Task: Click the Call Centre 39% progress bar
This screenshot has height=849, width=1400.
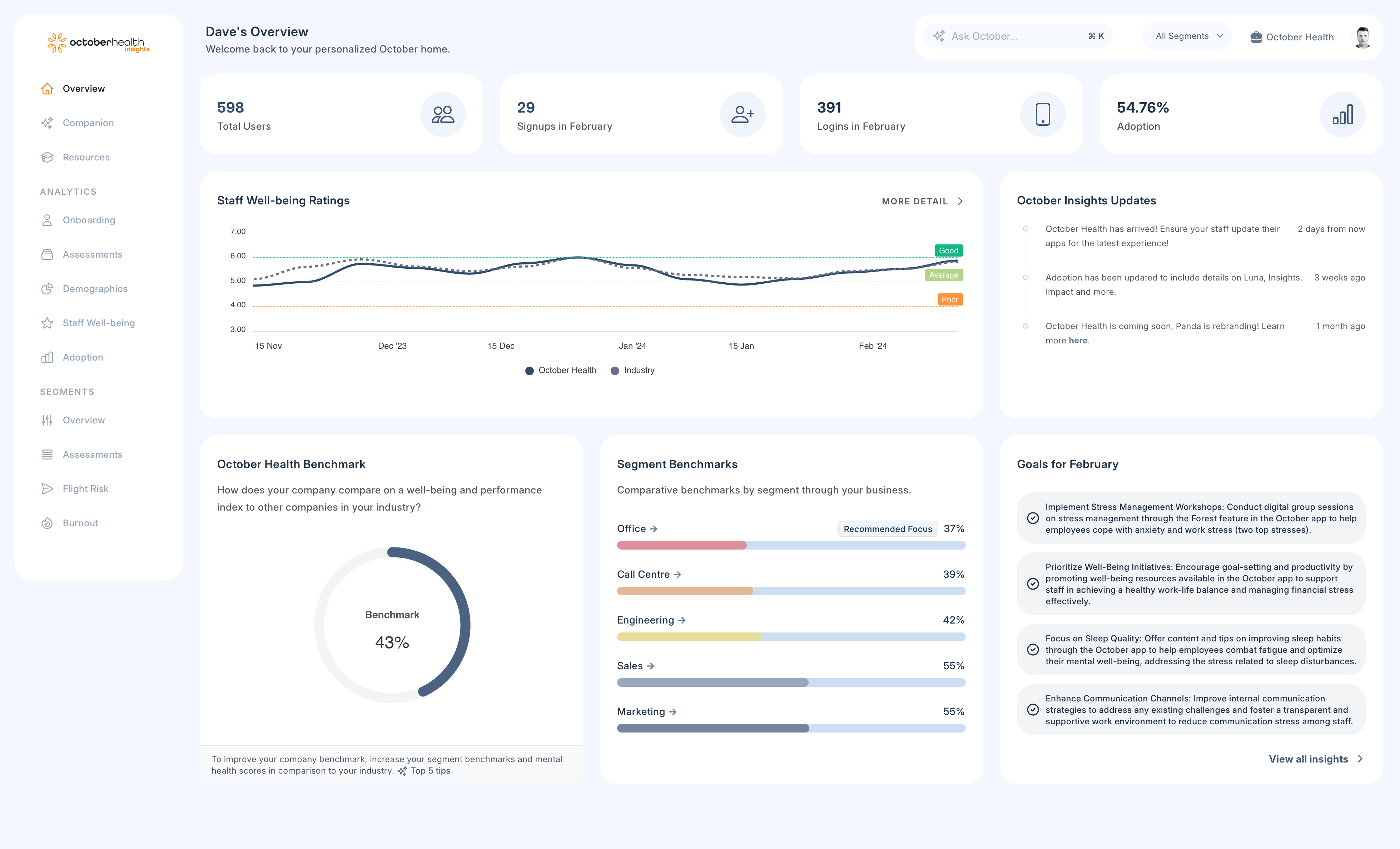Action: click(791, 591)
